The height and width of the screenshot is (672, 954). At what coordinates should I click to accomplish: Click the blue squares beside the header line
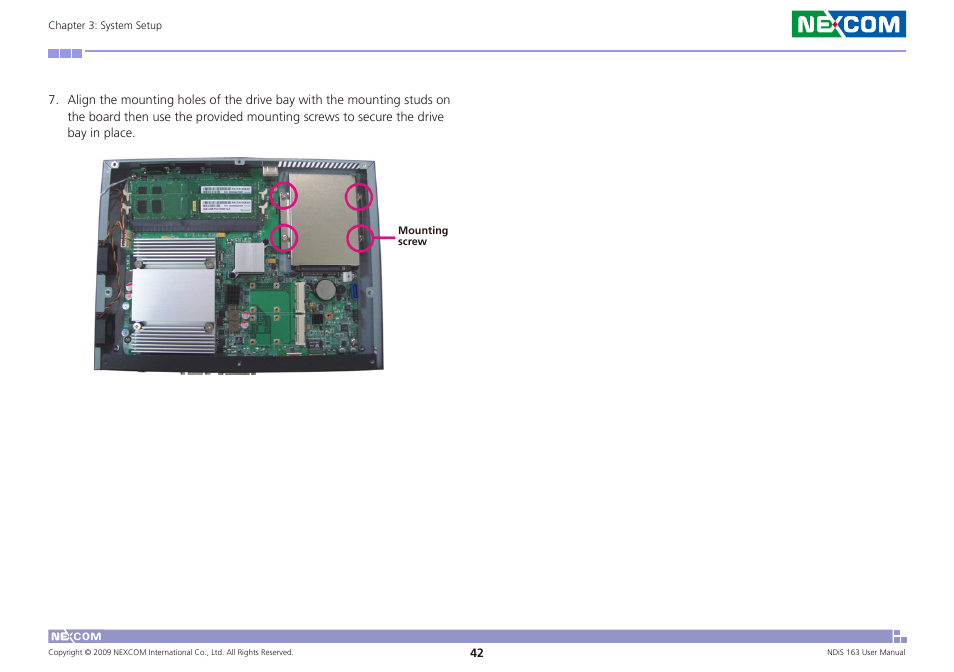(65, 53)
